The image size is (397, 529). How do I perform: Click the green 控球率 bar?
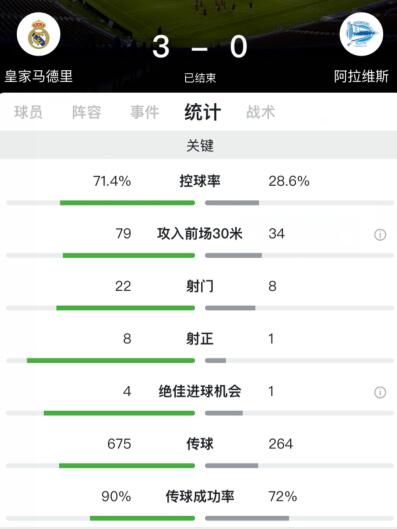click(127, 203)
